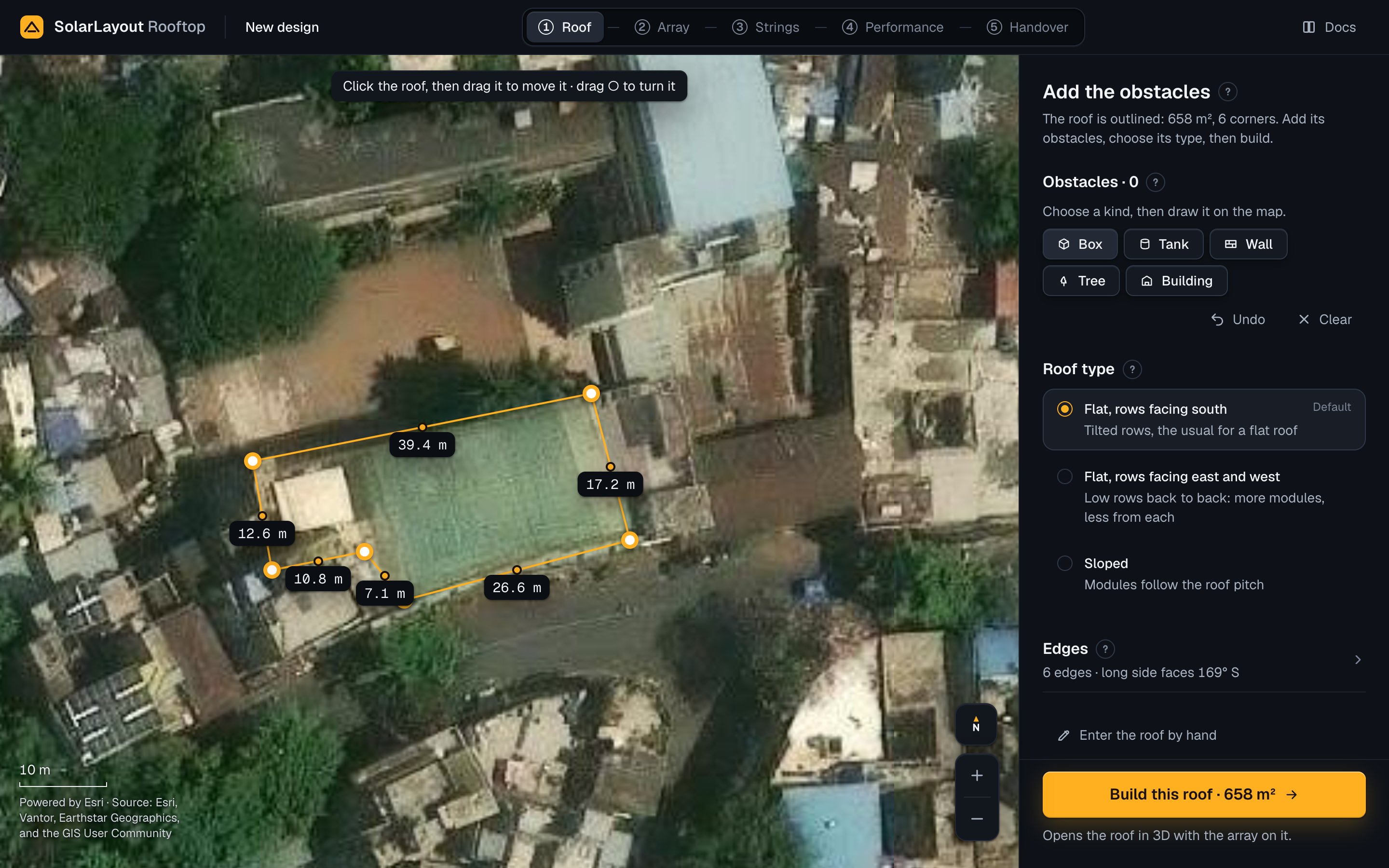Choose the Box obstacle kind
This screenshot has height=868, width=1389.
(x=1080, y=244)
